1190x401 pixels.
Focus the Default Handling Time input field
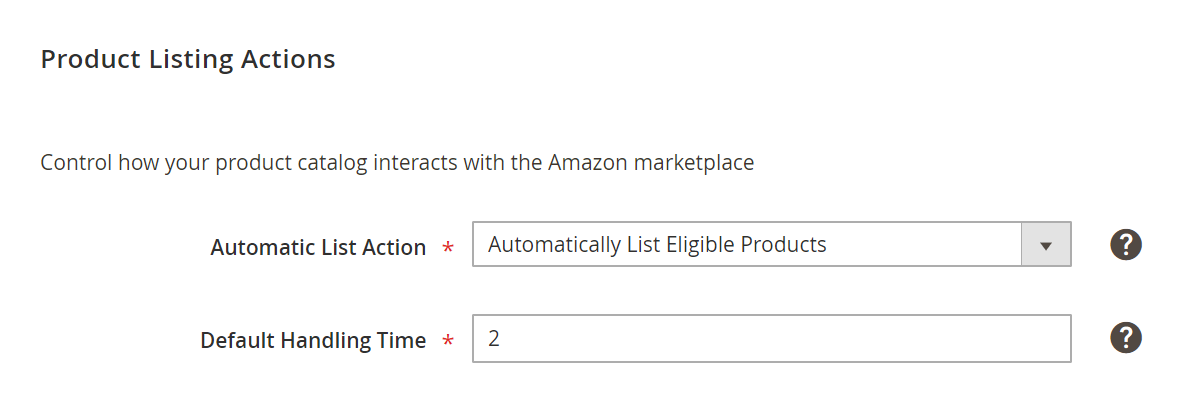coord(772,338)
